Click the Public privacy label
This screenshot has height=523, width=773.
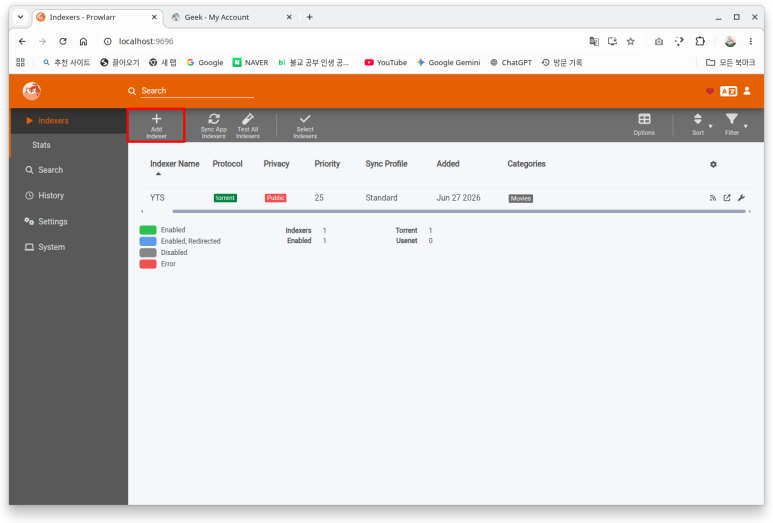pos(276,198)
